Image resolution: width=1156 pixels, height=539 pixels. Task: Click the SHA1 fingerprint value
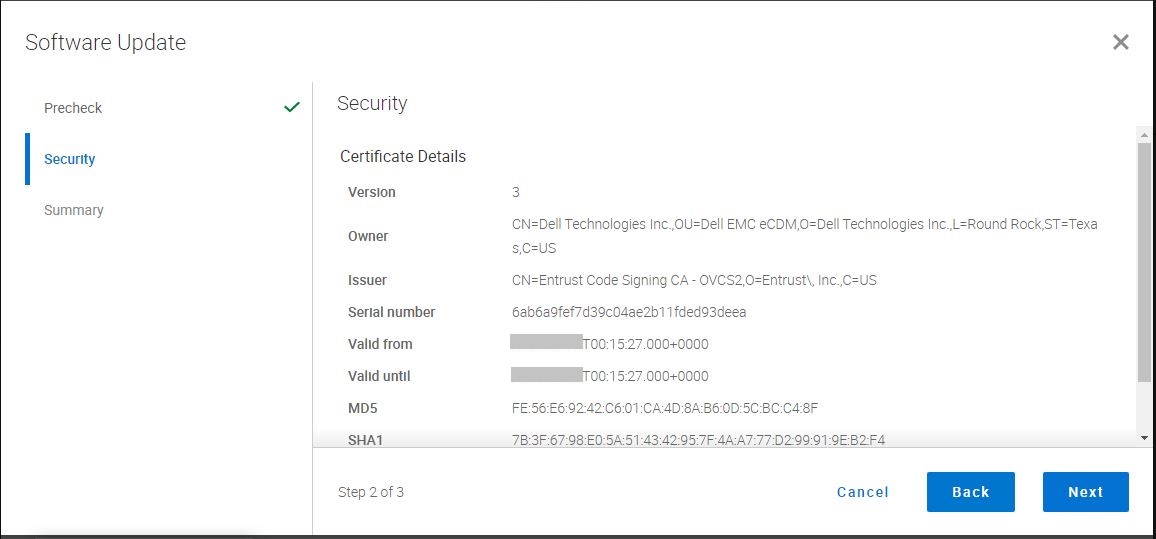tap(698, 439)
